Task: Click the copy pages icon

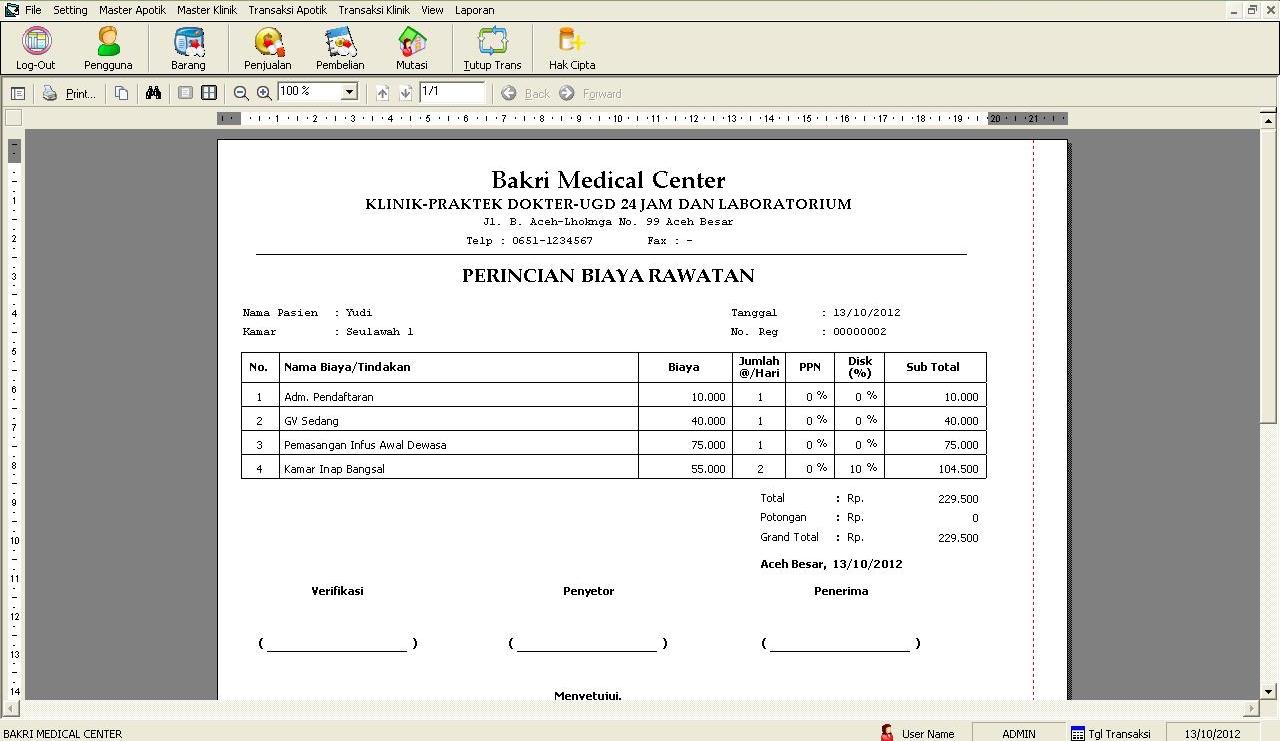Action: tap(121, 93)
